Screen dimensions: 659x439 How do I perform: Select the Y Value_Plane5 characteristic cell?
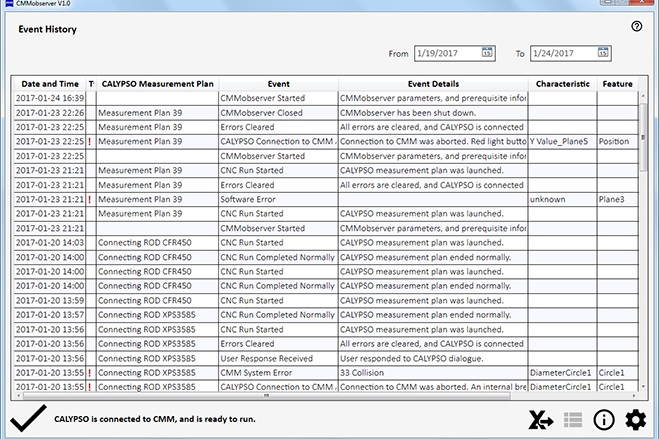click(562, 142)
